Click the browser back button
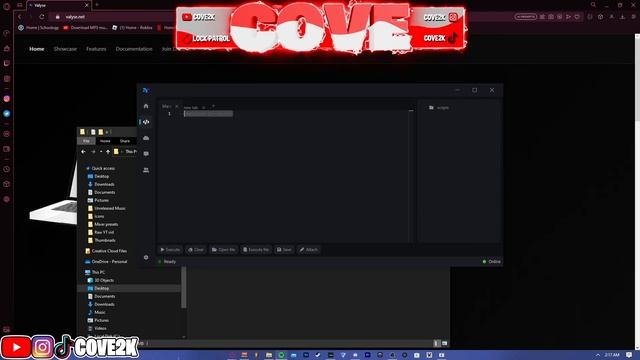Image resolution: width=640 pixels, height=360 pixels. [19, 17]
